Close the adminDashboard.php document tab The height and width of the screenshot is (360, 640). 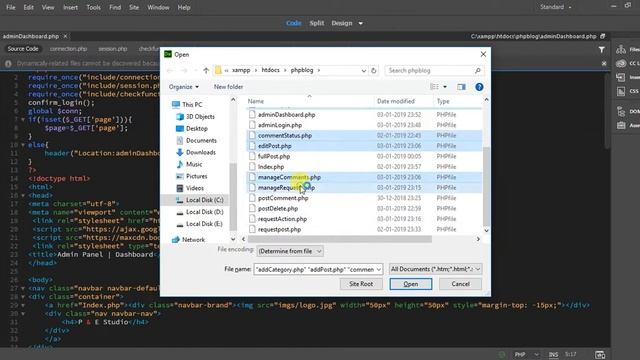point(65,36)
